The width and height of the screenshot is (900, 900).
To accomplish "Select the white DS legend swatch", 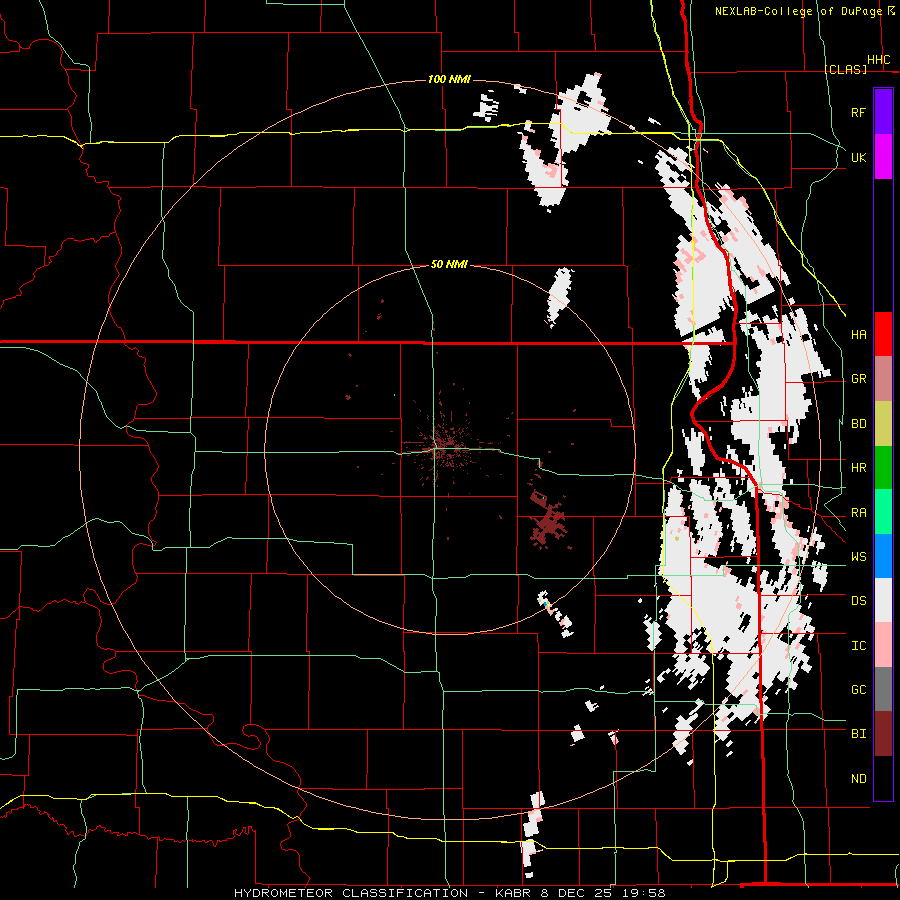I will [883, 600].
